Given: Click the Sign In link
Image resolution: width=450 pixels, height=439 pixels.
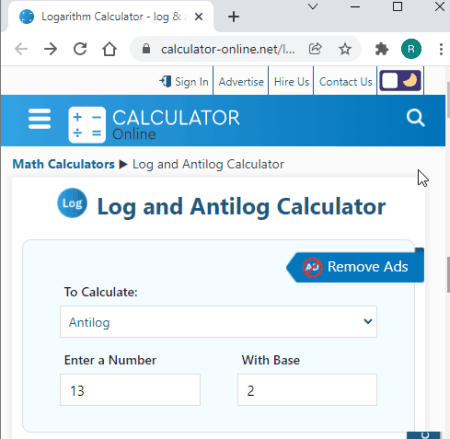Looking at the screenshot, I should coord(184,82).
